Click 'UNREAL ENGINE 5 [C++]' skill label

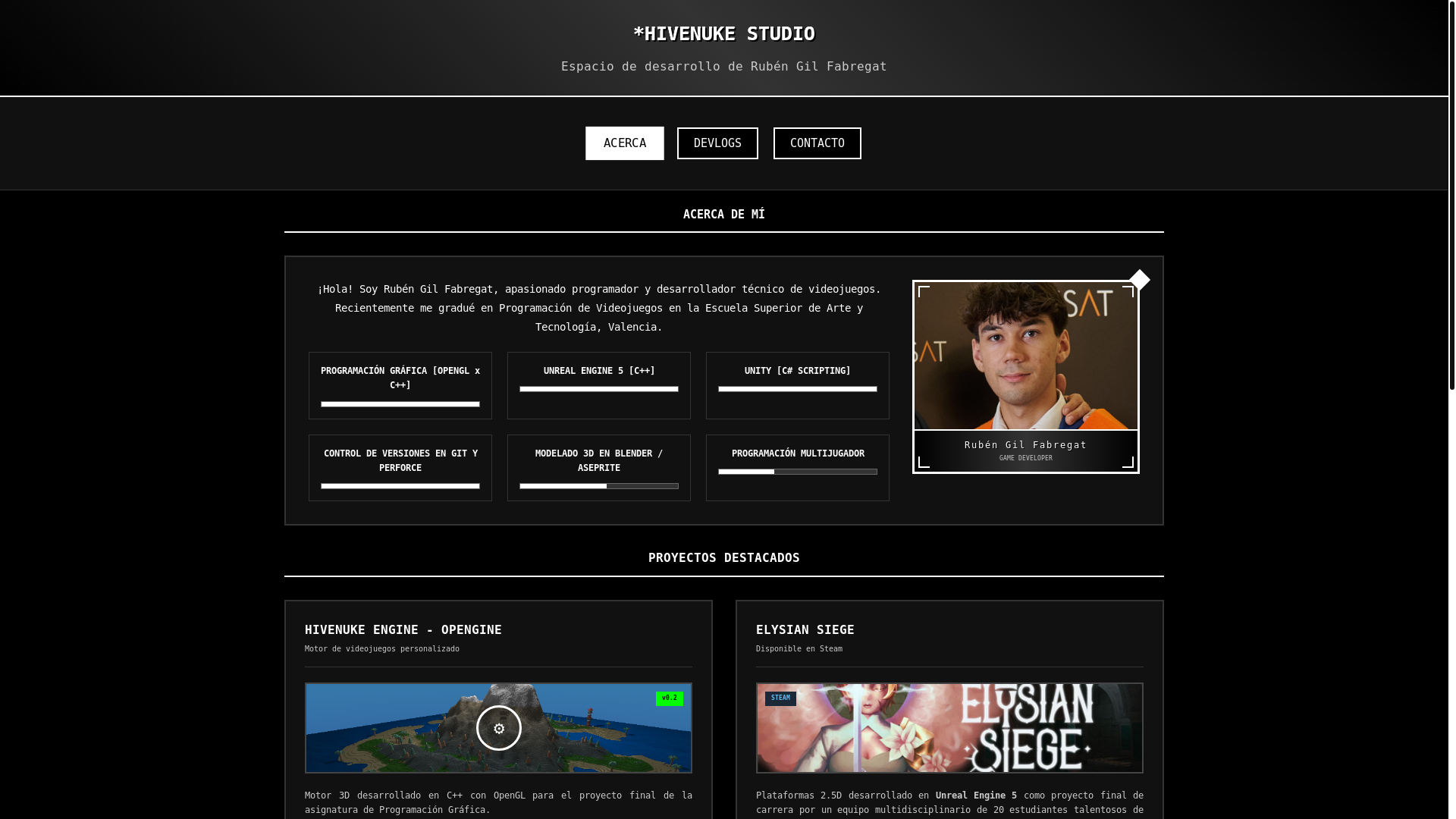tap(599, 371)
